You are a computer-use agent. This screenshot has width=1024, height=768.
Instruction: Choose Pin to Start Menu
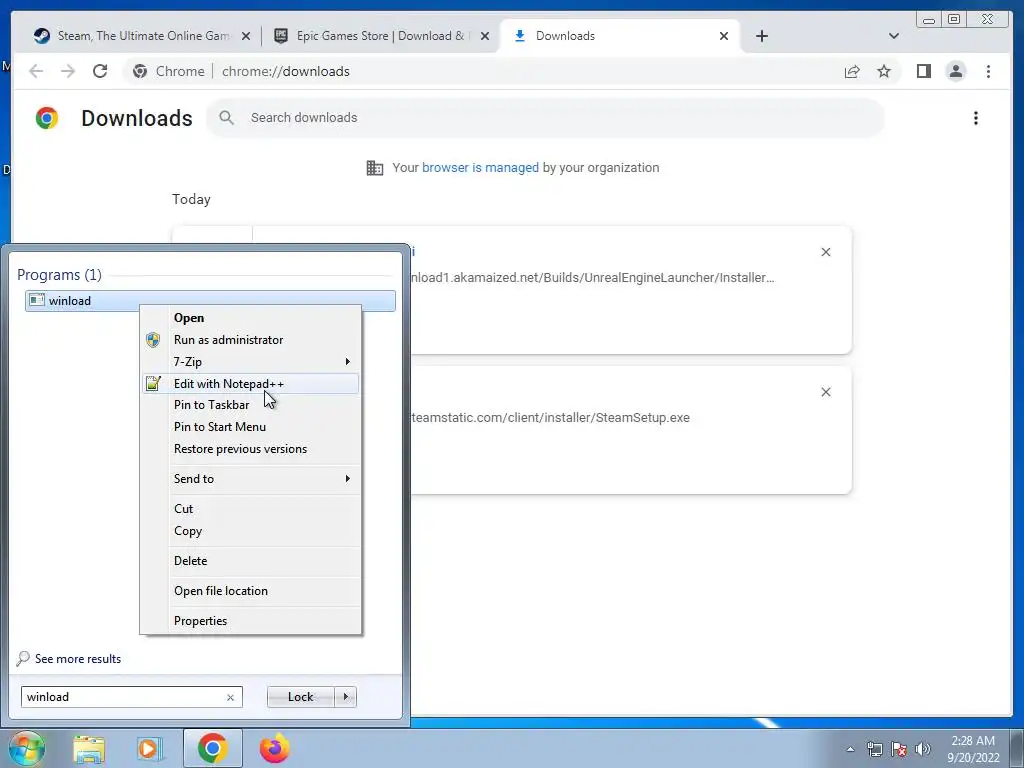(x=251, y=427)
